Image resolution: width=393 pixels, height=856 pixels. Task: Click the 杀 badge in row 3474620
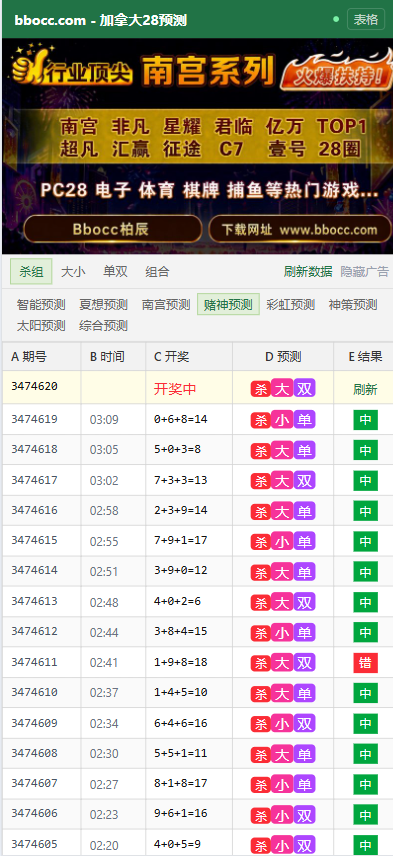point(261,389)
